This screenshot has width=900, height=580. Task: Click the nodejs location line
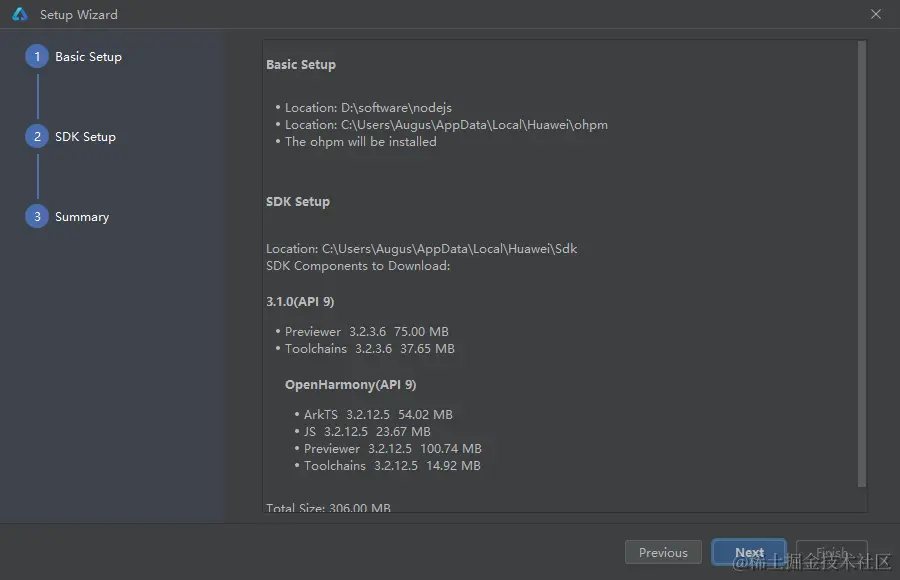coord(368,108)
